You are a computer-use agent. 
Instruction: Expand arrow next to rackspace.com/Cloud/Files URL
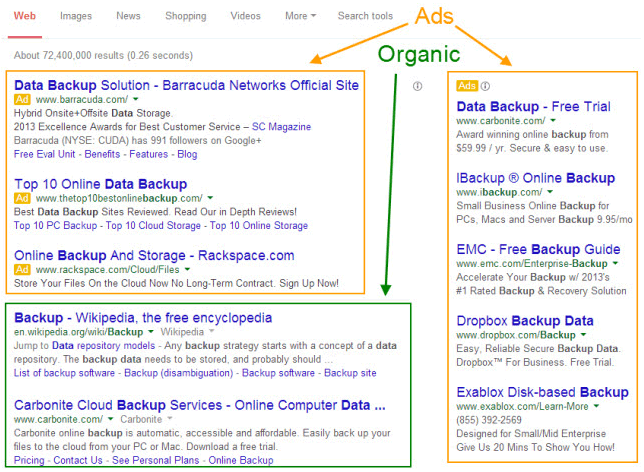(187, 269)
